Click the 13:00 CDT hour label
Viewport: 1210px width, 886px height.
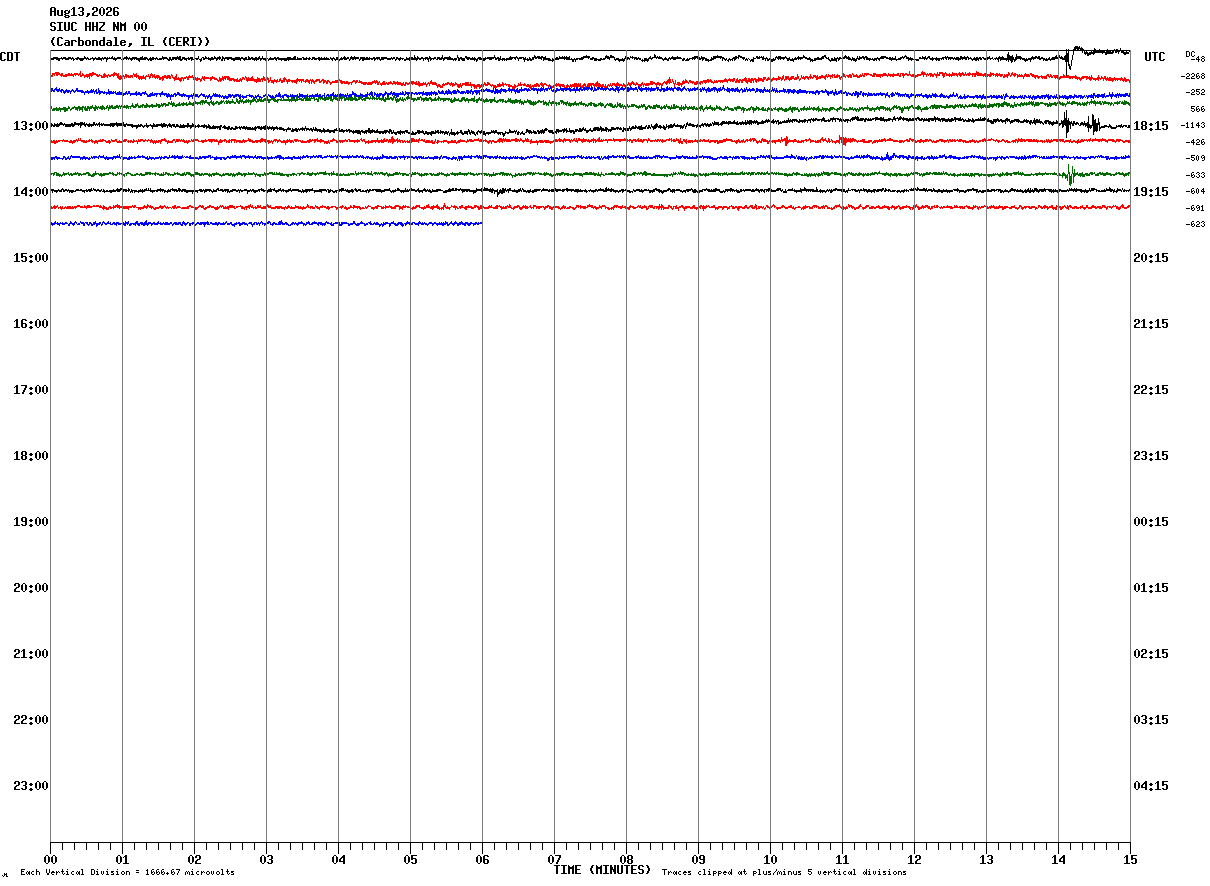pos(30,126)
